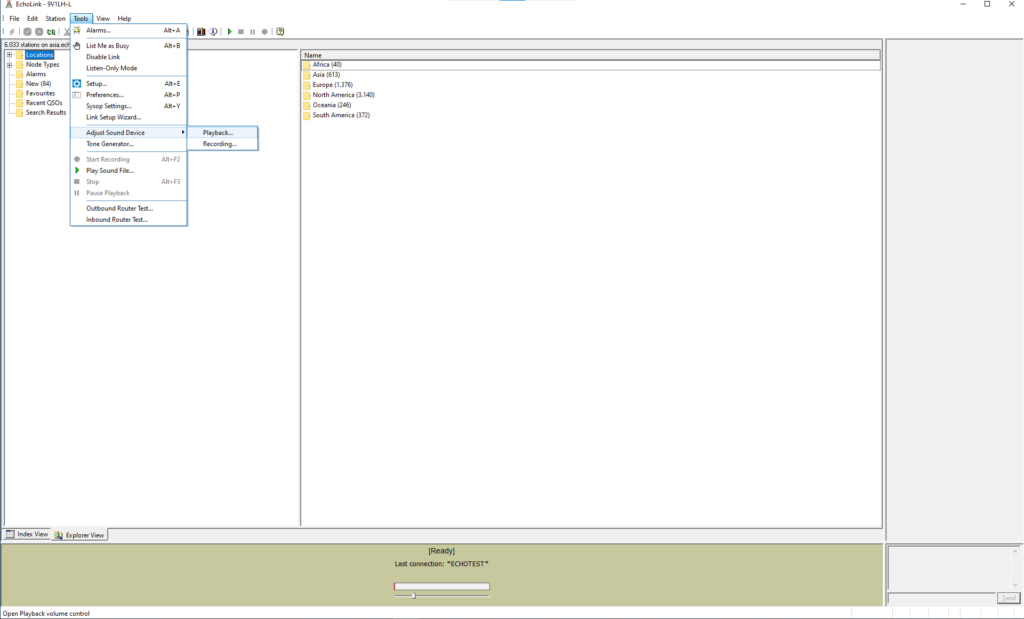This screenshot has width=1024, height=619.
Task: Click the pause icon in the toolbar
Action: click(x=253, y=31)
